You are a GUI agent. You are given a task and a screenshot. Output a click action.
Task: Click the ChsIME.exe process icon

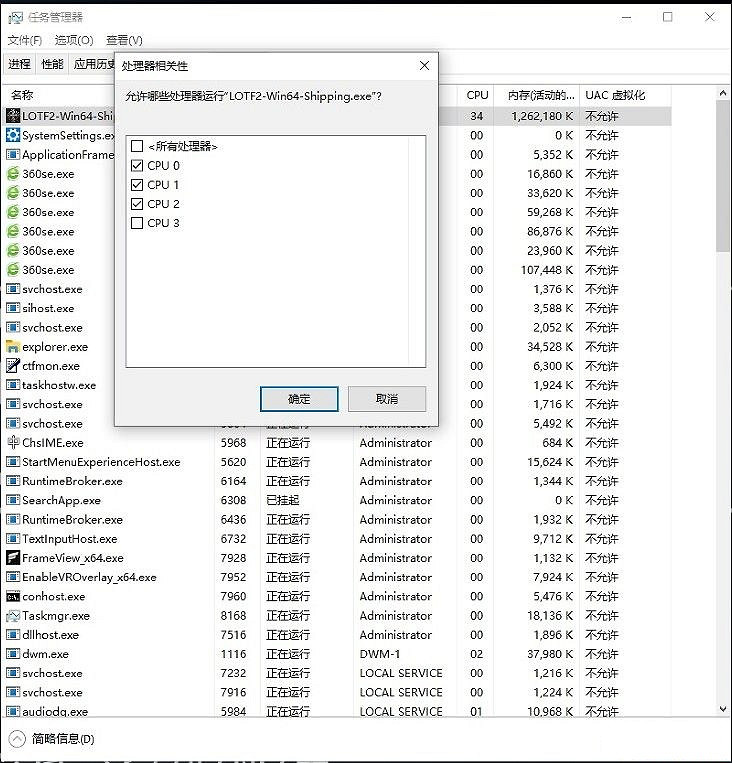click(13, 443)
